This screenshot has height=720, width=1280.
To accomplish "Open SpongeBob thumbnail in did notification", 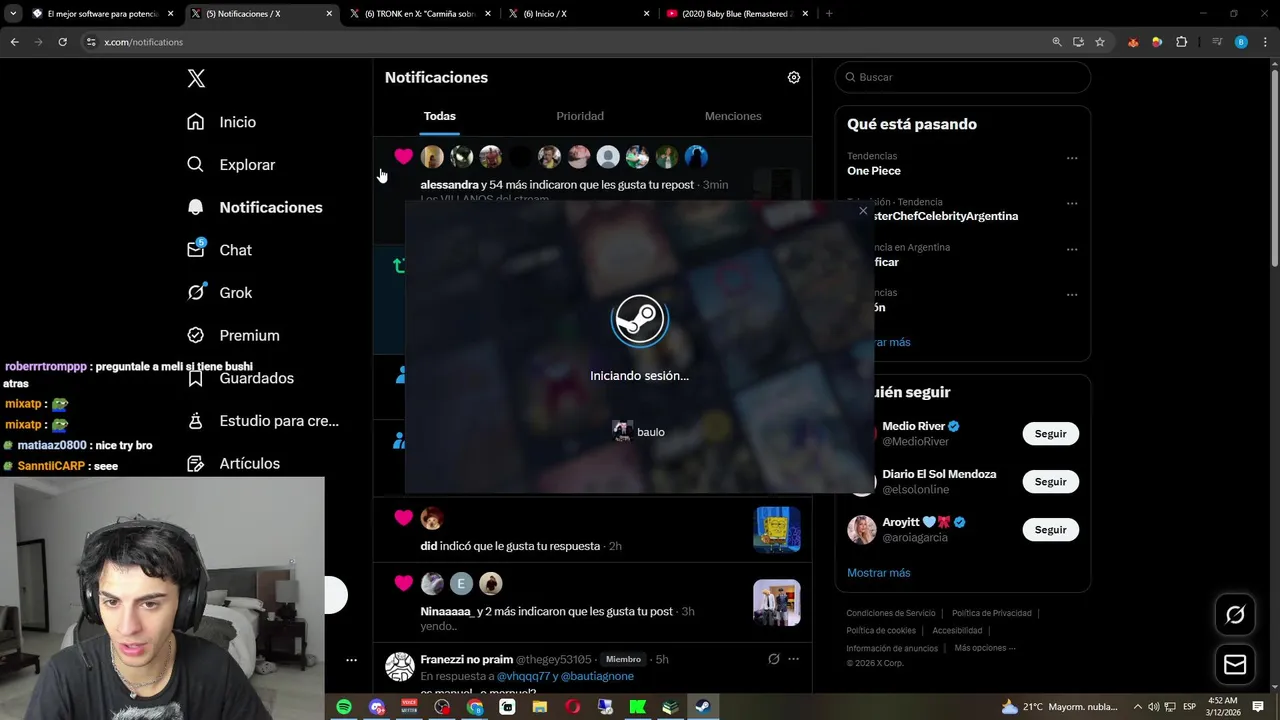I will 777,530.
